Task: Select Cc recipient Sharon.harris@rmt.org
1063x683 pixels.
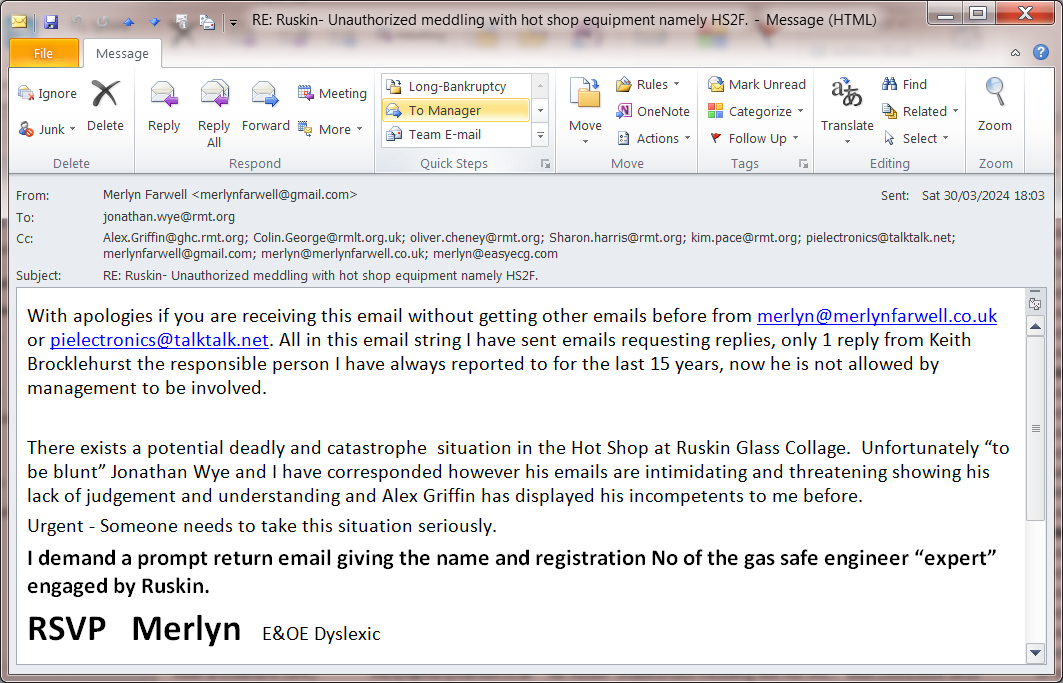Action: tap(616, 237)
